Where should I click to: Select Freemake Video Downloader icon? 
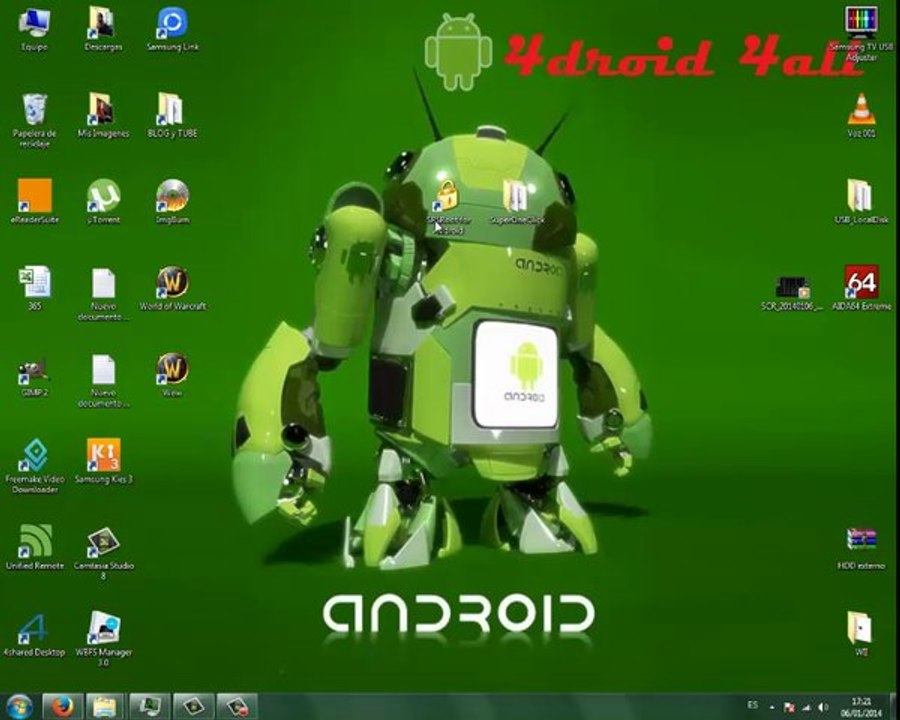click(x=34, y=465)
